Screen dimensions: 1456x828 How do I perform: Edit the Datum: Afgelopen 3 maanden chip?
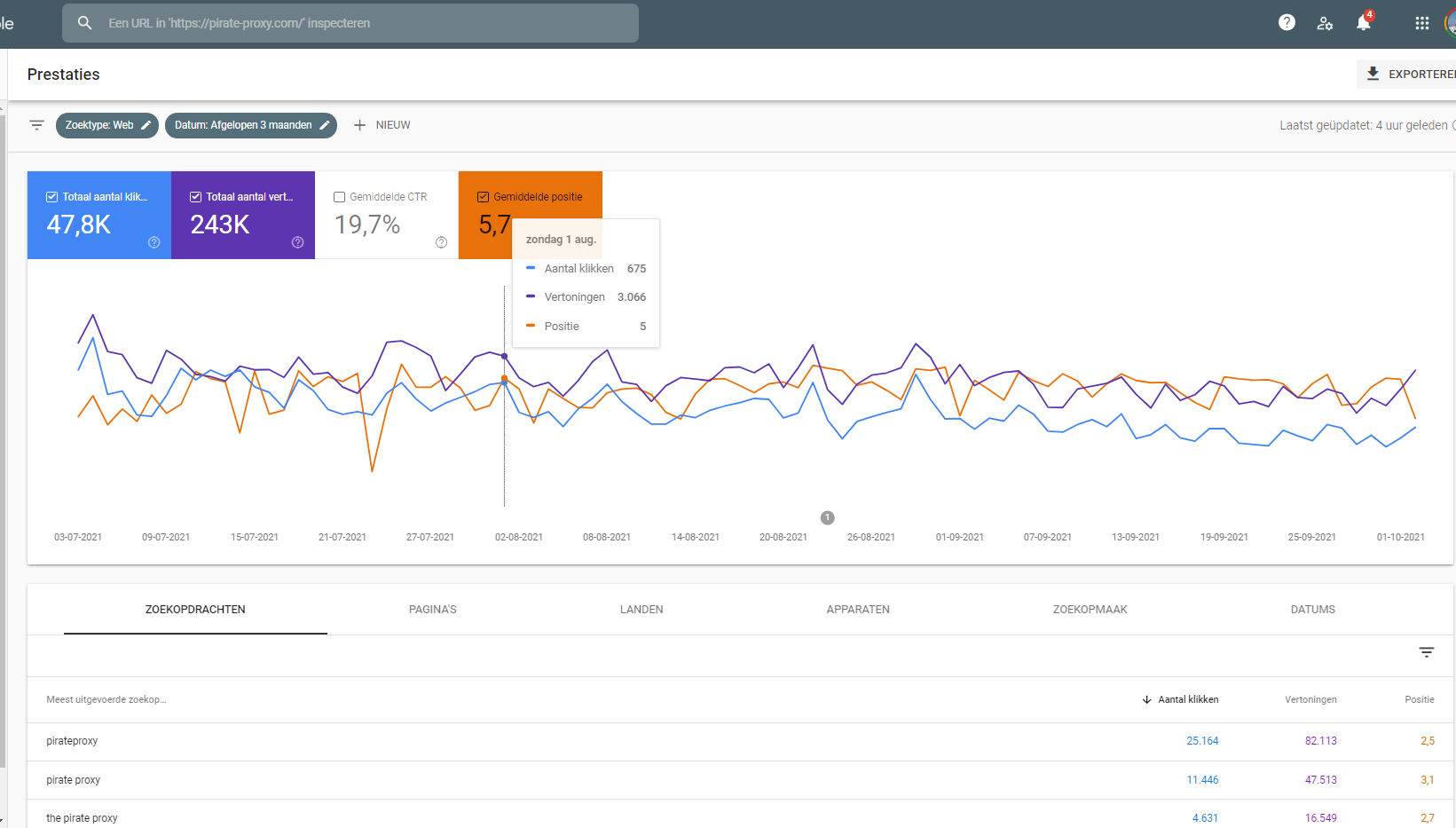tap(251, 125)
